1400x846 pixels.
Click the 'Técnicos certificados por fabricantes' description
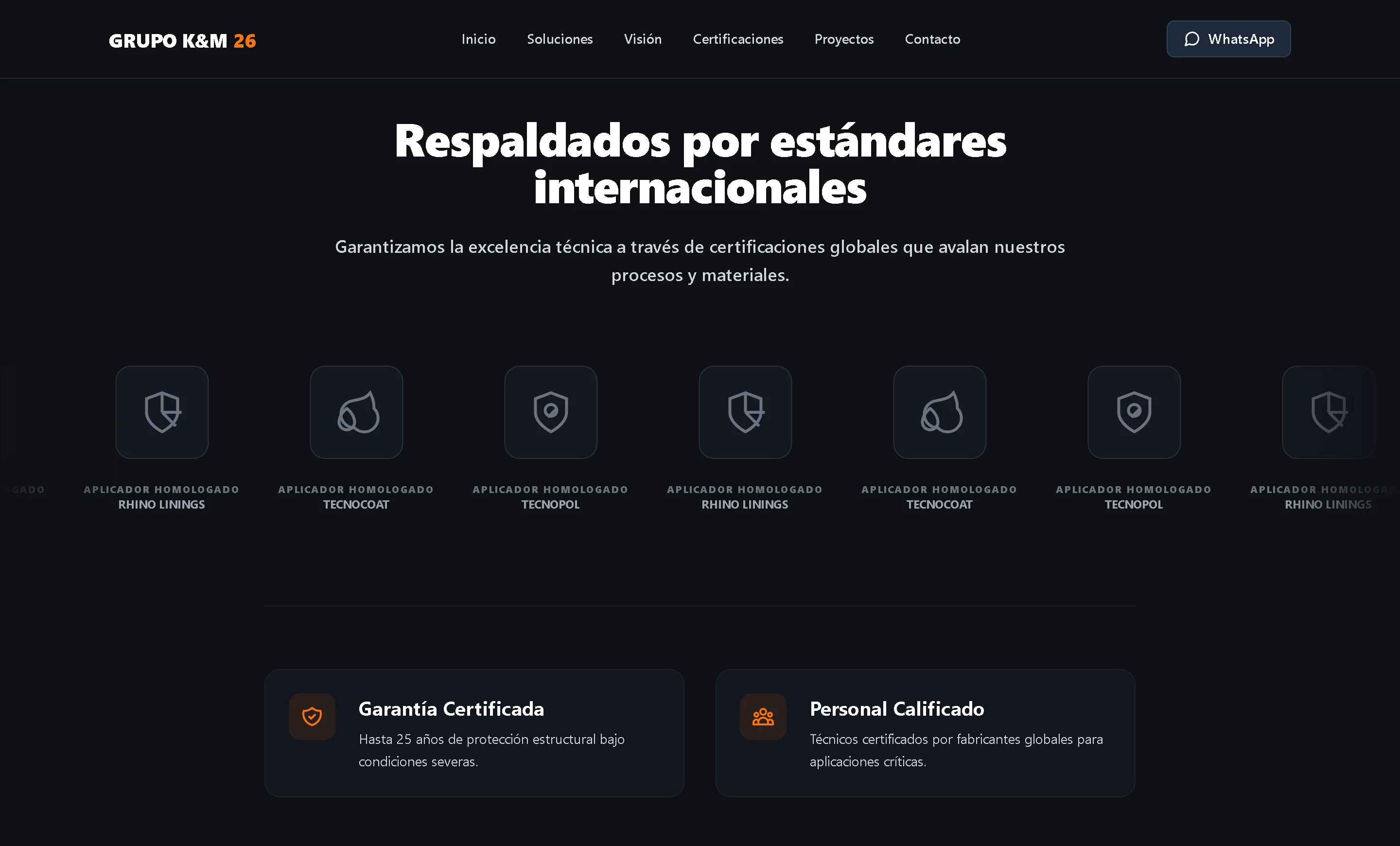(956, 750)
